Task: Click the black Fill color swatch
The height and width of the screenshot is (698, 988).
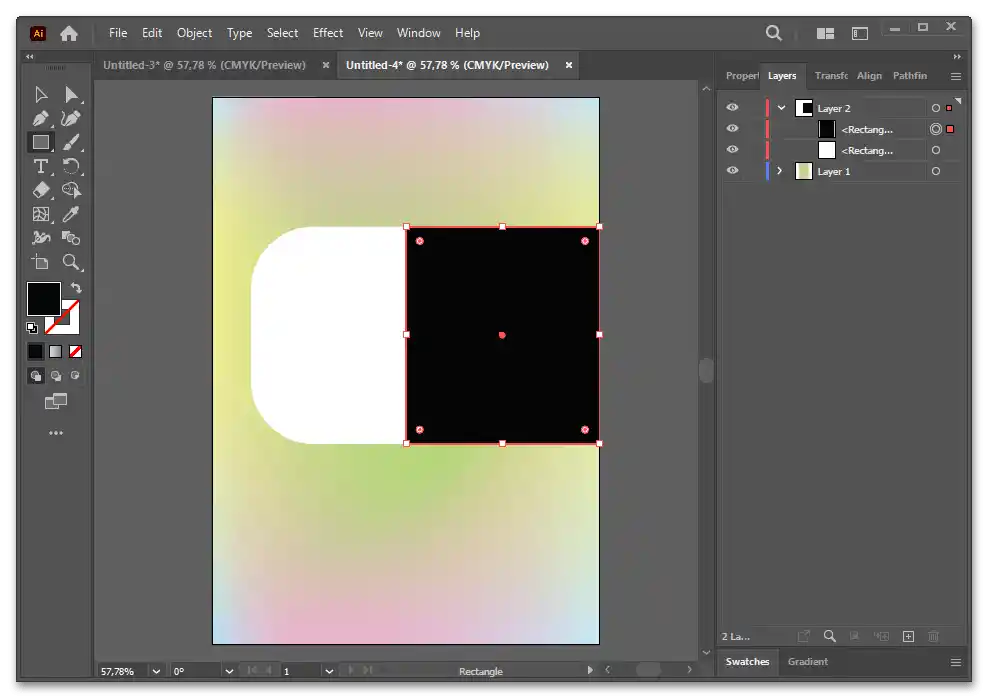Action: 43,298
